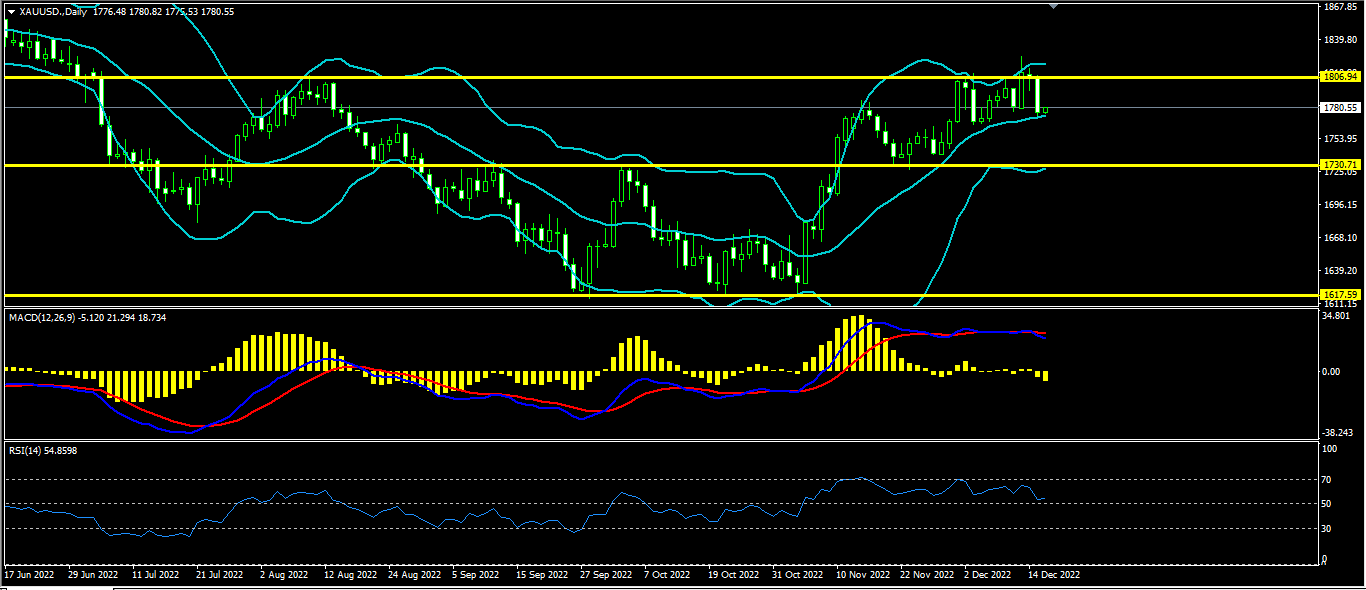Select the yellow 1730.71 price label
The height and width of the screenshot is (590, 1366).
[1339, 164]
